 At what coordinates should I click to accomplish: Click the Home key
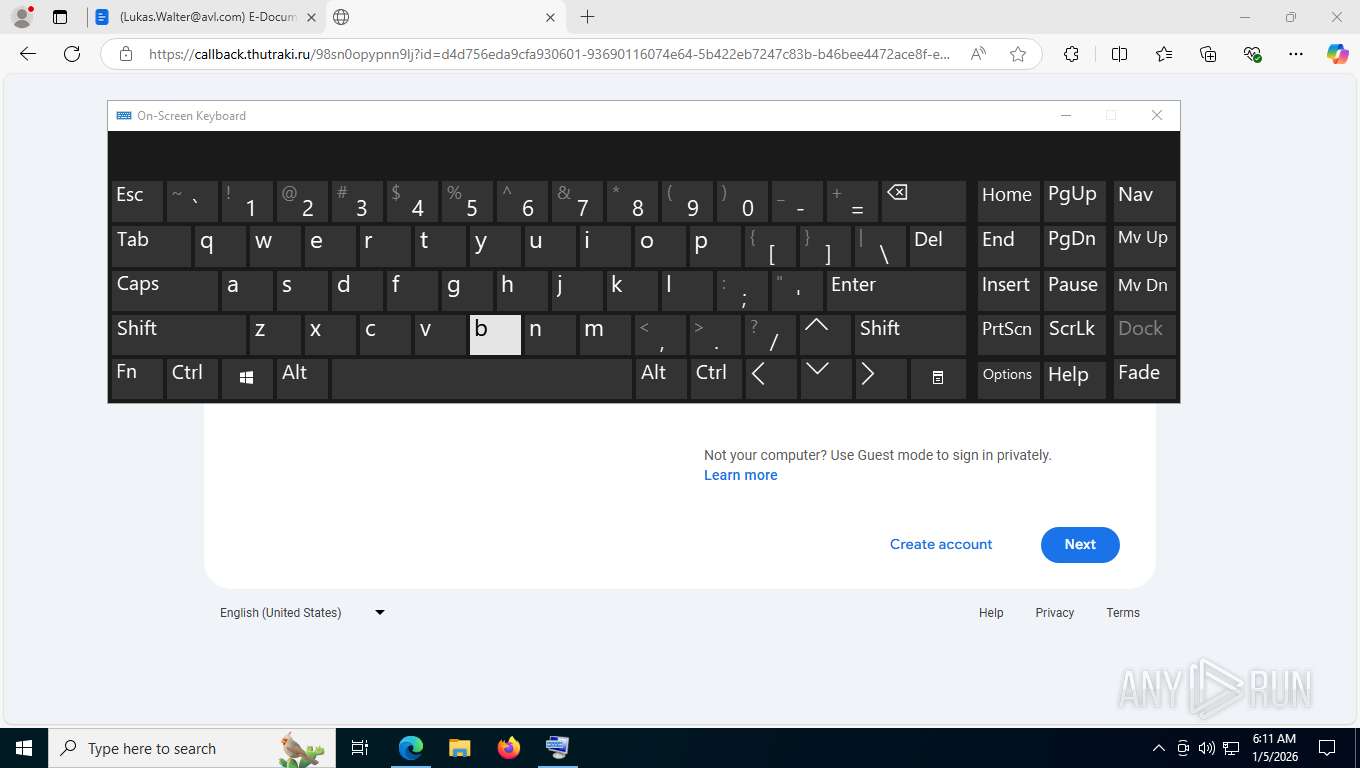1007,200
